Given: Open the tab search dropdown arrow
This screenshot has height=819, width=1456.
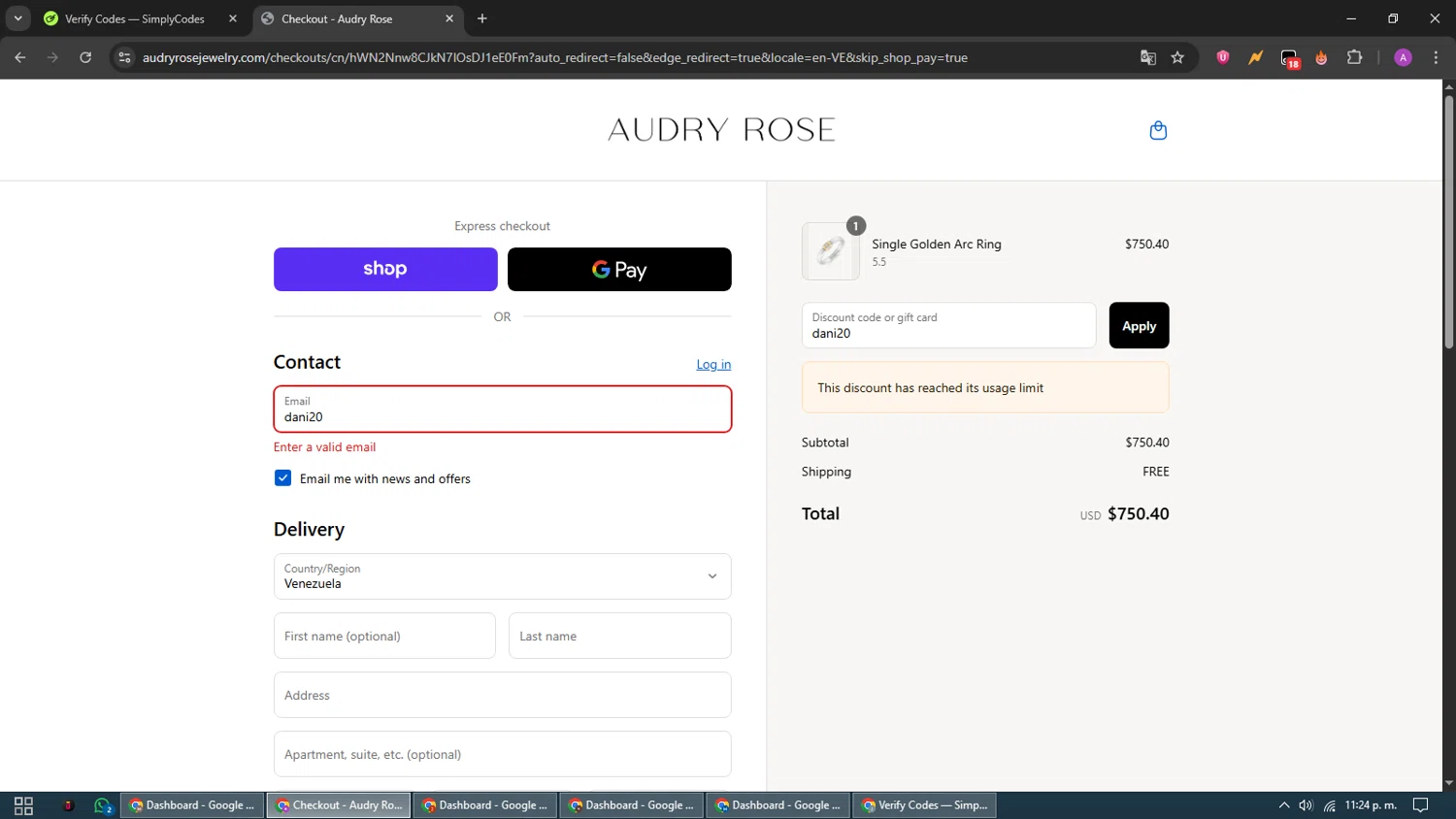Looking at the screenshot, I should coord(17,18).
